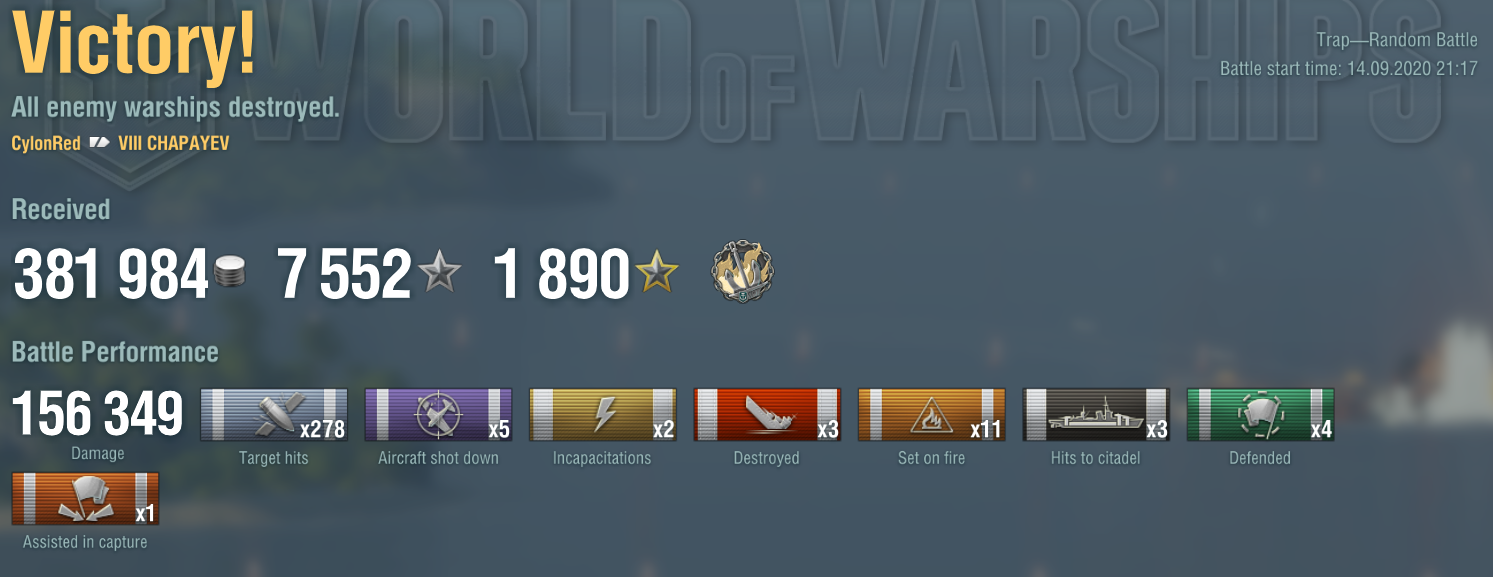Screen dimensions: 1493x577
Task: Click the gold free XP star
Action: [656, 272]
